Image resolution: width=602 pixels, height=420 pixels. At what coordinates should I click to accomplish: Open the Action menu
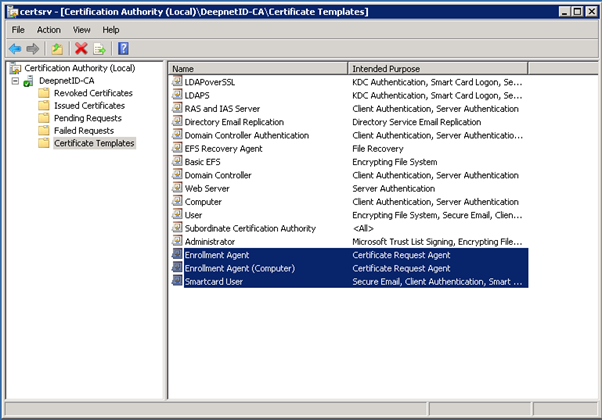pos(49,30)
